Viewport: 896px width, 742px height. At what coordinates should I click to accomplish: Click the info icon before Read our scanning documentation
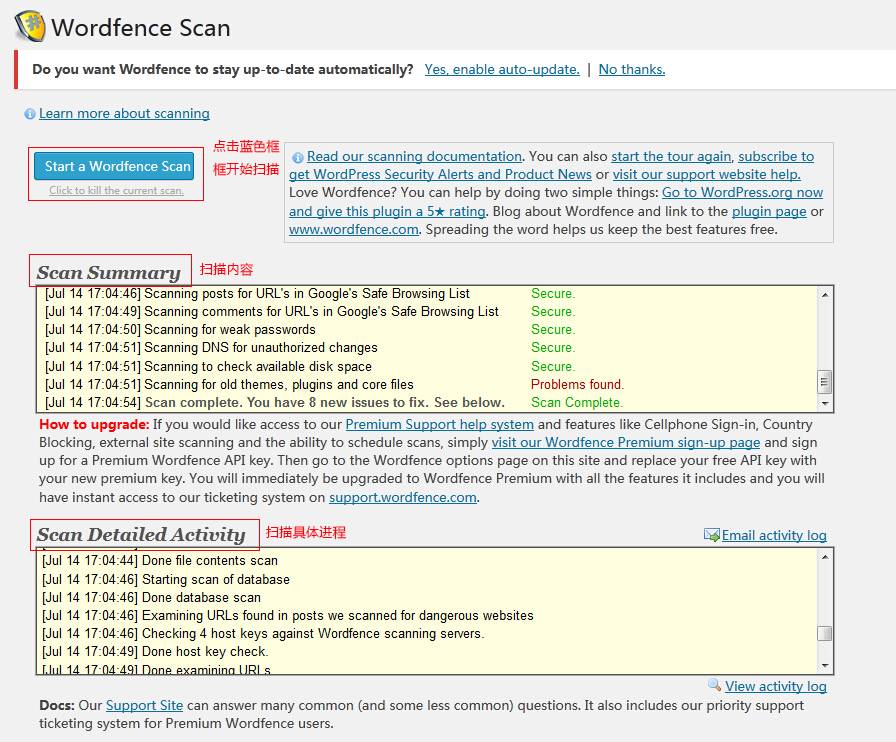pos(298,157)
